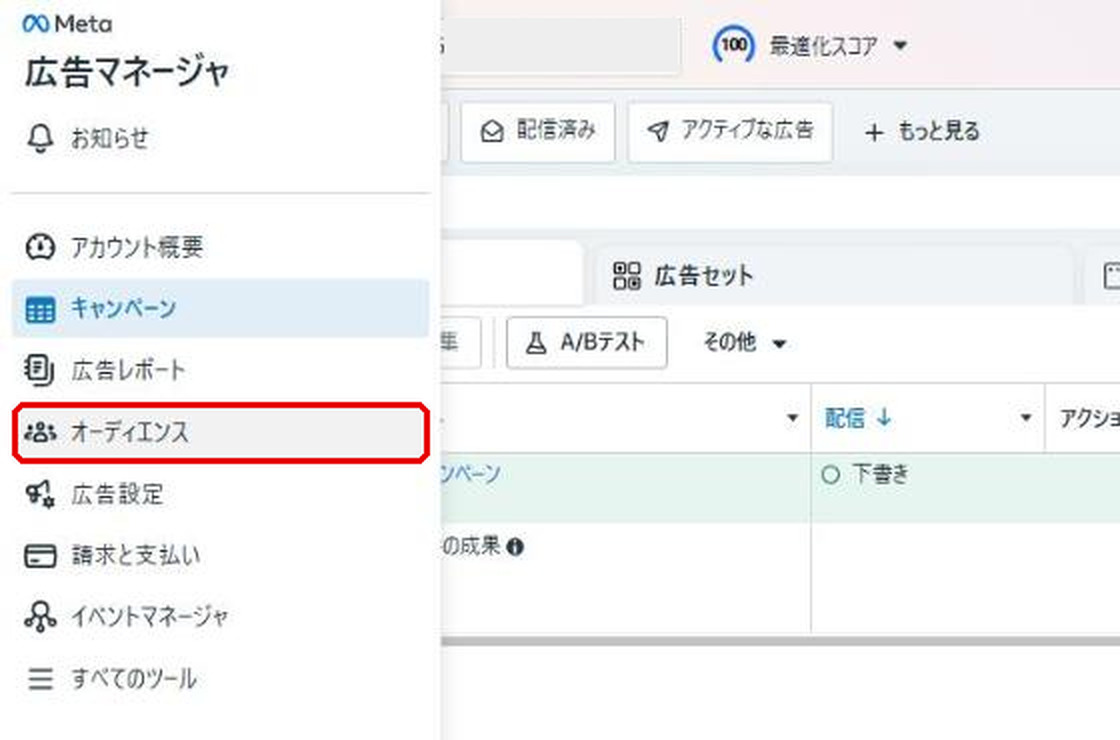
Task: Open the その他 dropdown
Action: click(745, 343)
